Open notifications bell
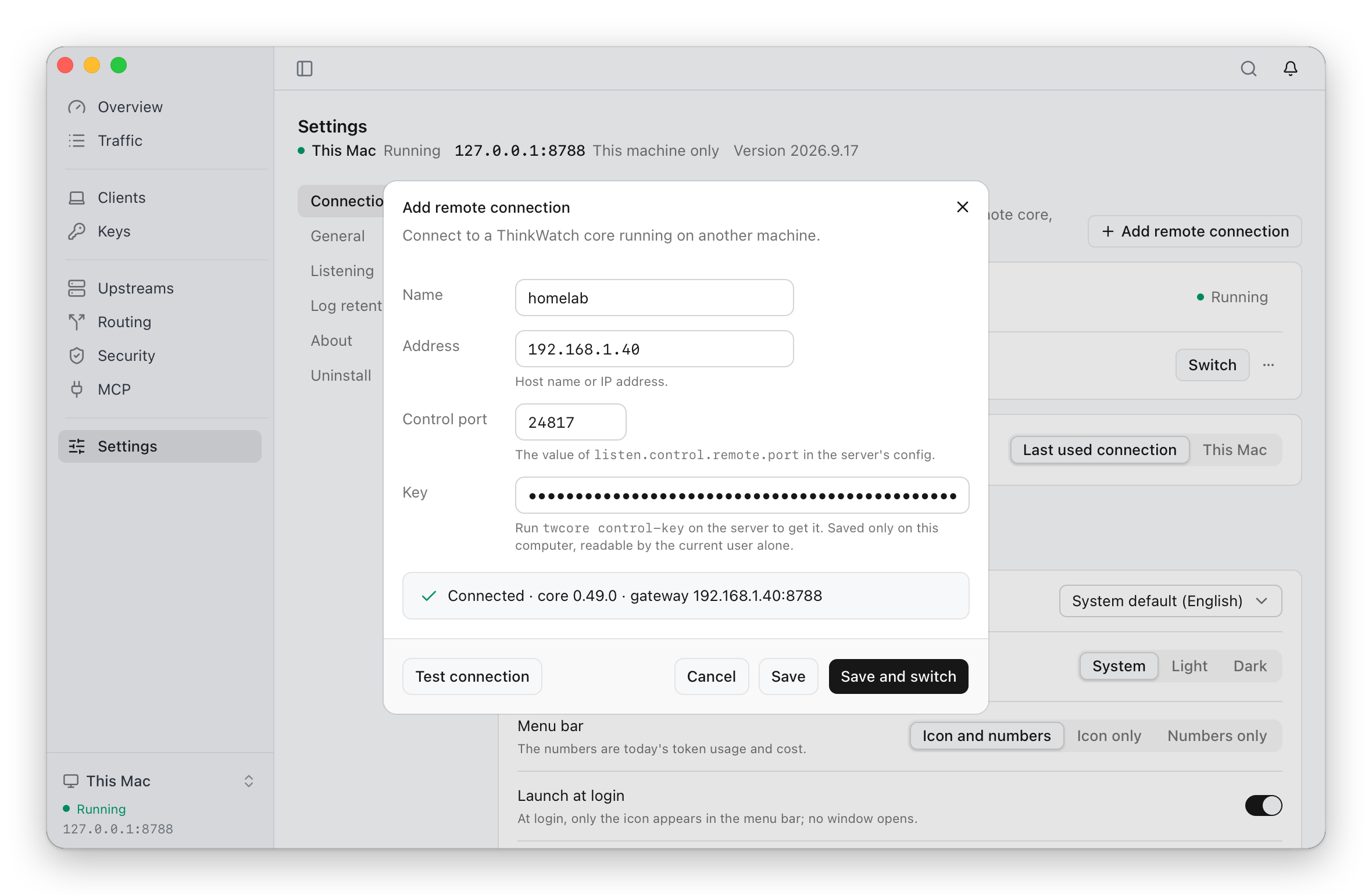Viewport: 1372px width, 895px height. [1291, 69]
